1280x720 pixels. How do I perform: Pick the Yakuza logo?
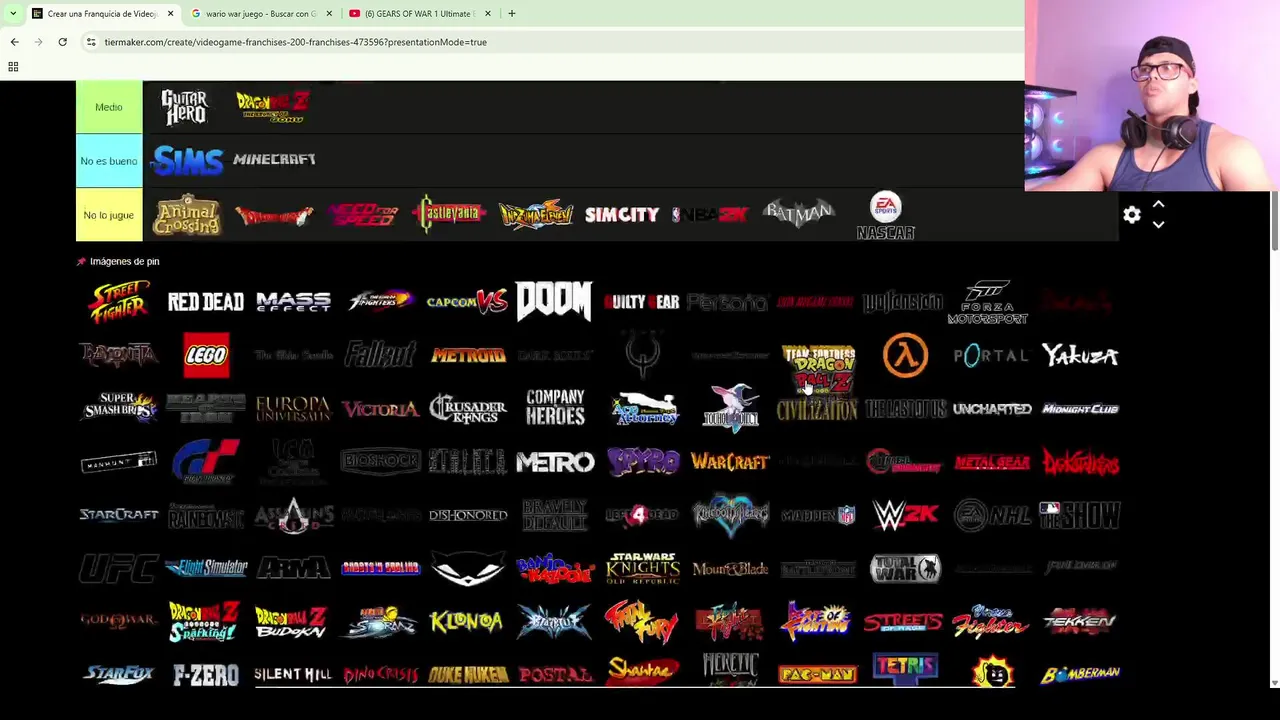coord(1080,355)
